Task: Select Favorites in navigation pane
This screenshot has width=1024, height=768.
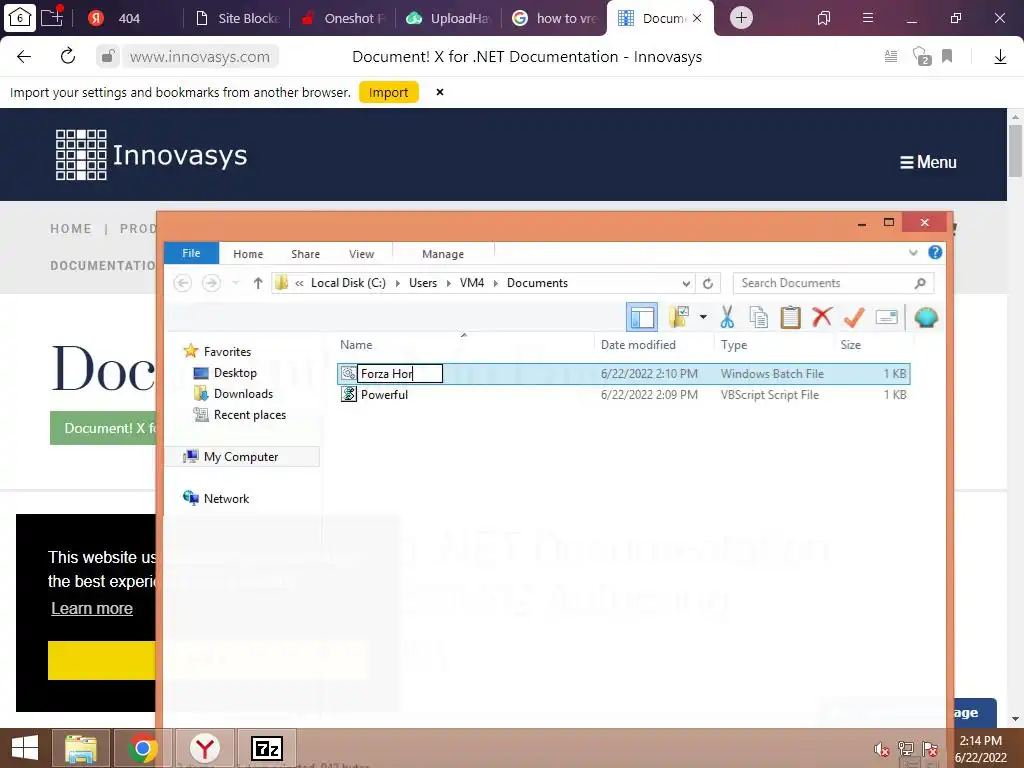Action: click(x=227, y=351)
